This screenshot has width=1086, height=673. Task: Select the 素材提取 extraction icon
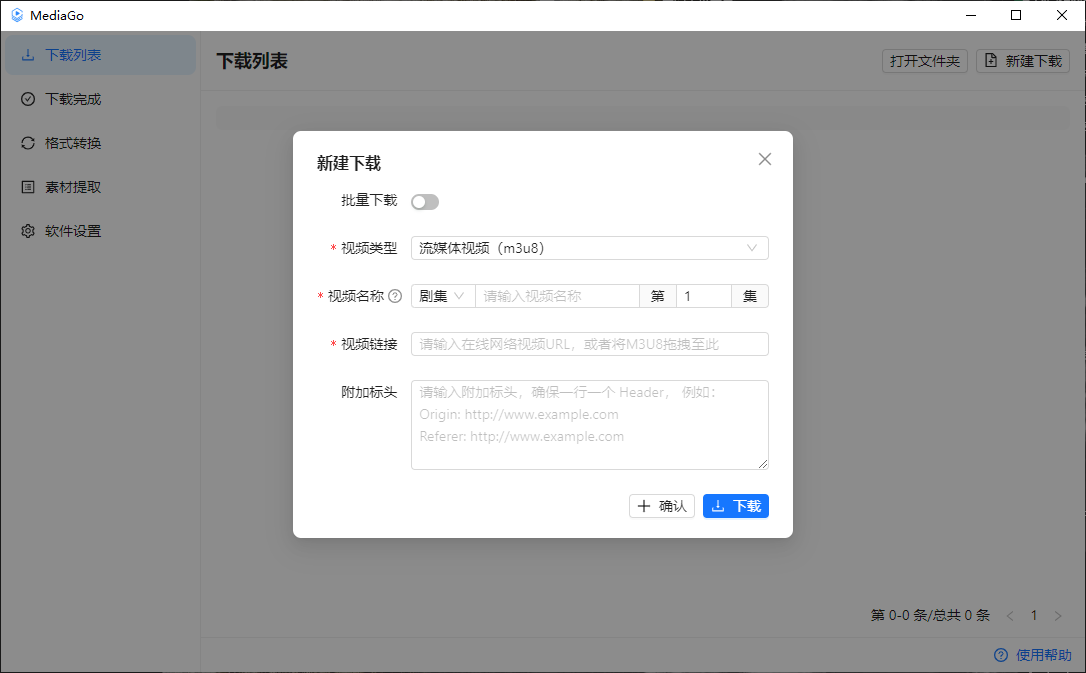point(28,187)
